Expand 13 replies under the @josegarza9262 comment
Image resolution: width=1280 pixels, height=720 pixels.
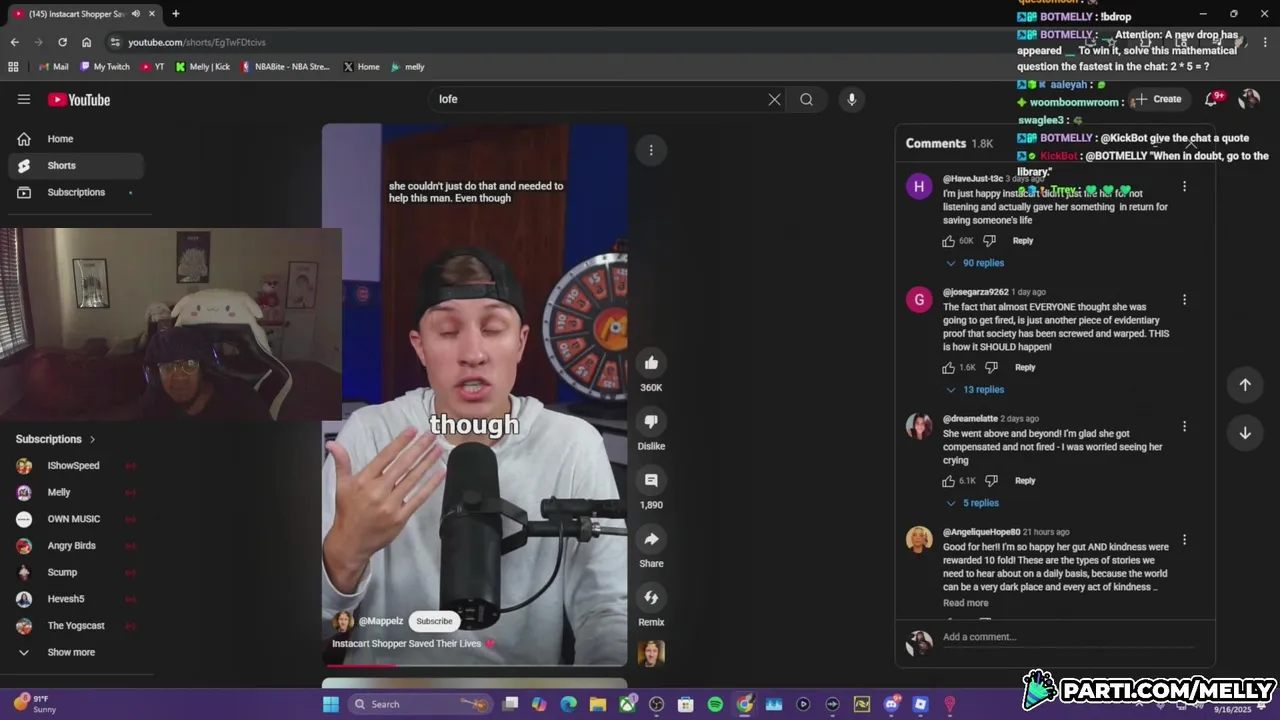975,390
